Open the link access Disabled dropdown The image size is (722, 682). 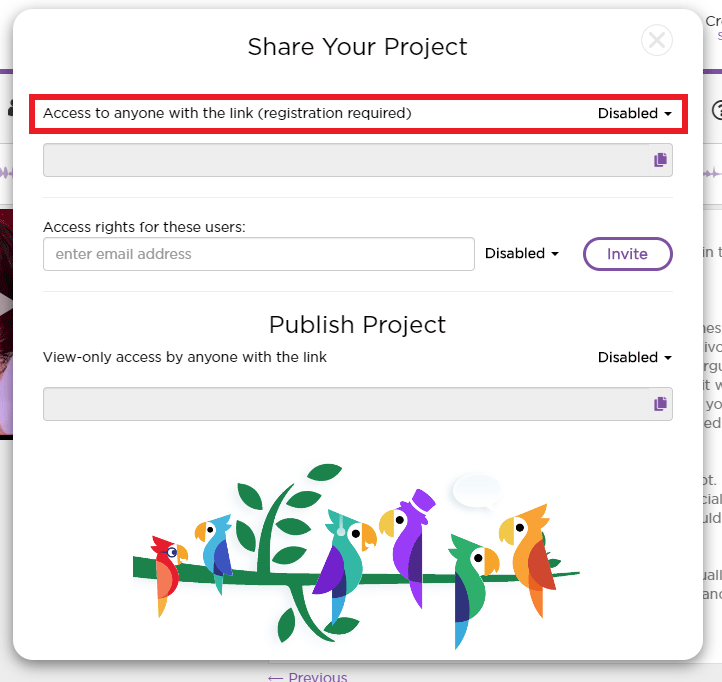pyautogui.click(x=634, y=114)
